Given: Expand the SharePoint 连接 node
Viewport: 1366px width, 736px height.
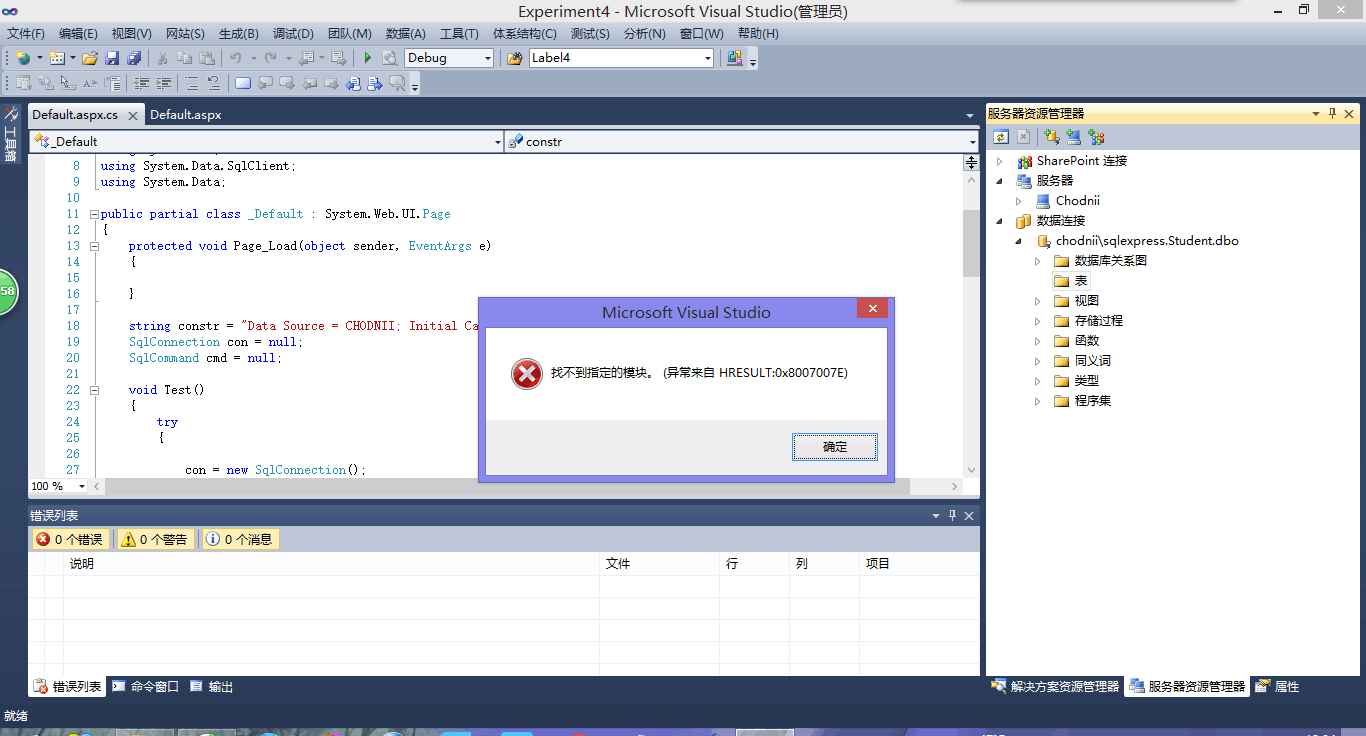Looking at the screenshot, I should point(1000,161).
